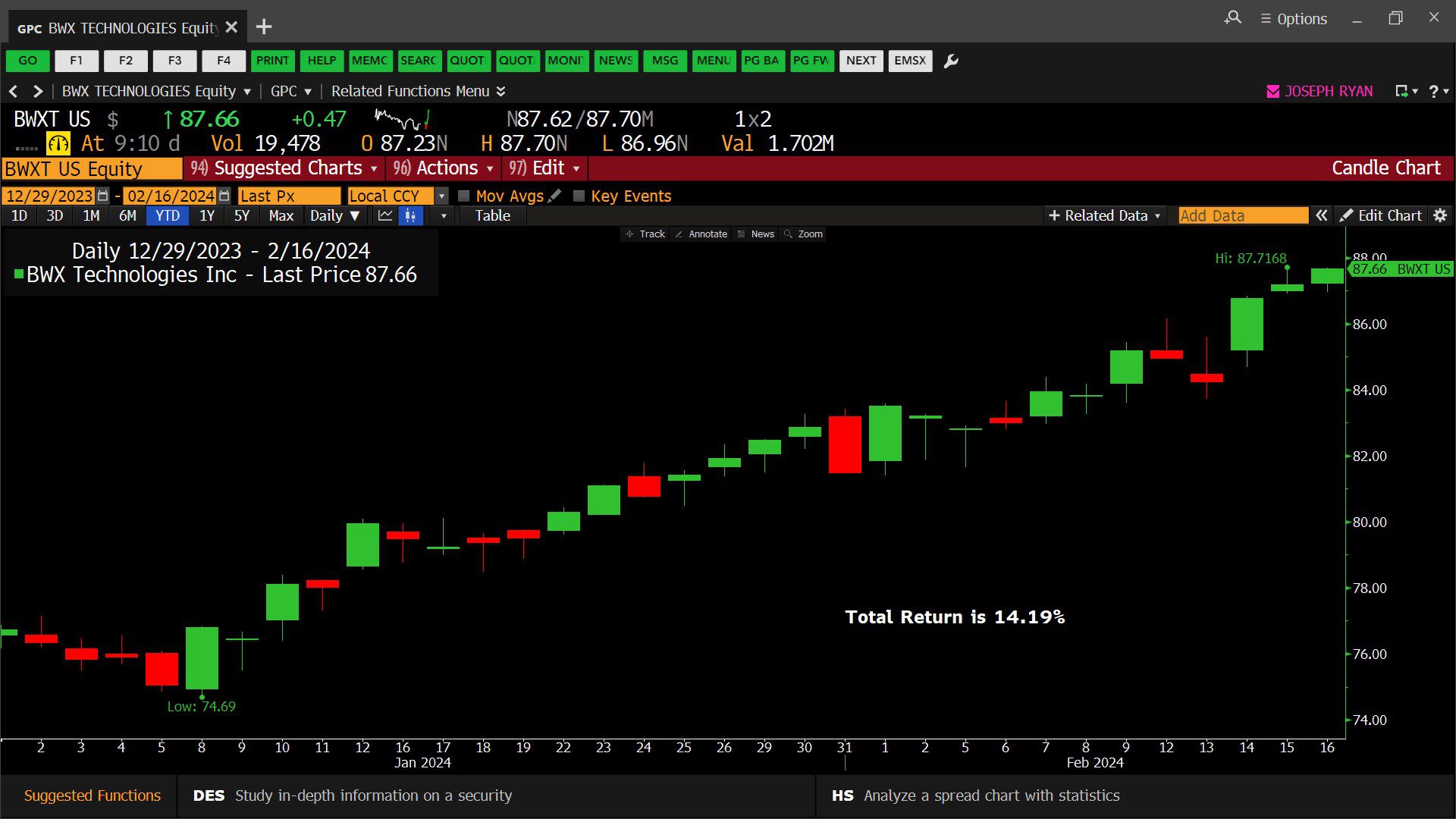This screenshot has width=1456, height=819.
Task: Select the 1D time range
Action: coord(19,216)
